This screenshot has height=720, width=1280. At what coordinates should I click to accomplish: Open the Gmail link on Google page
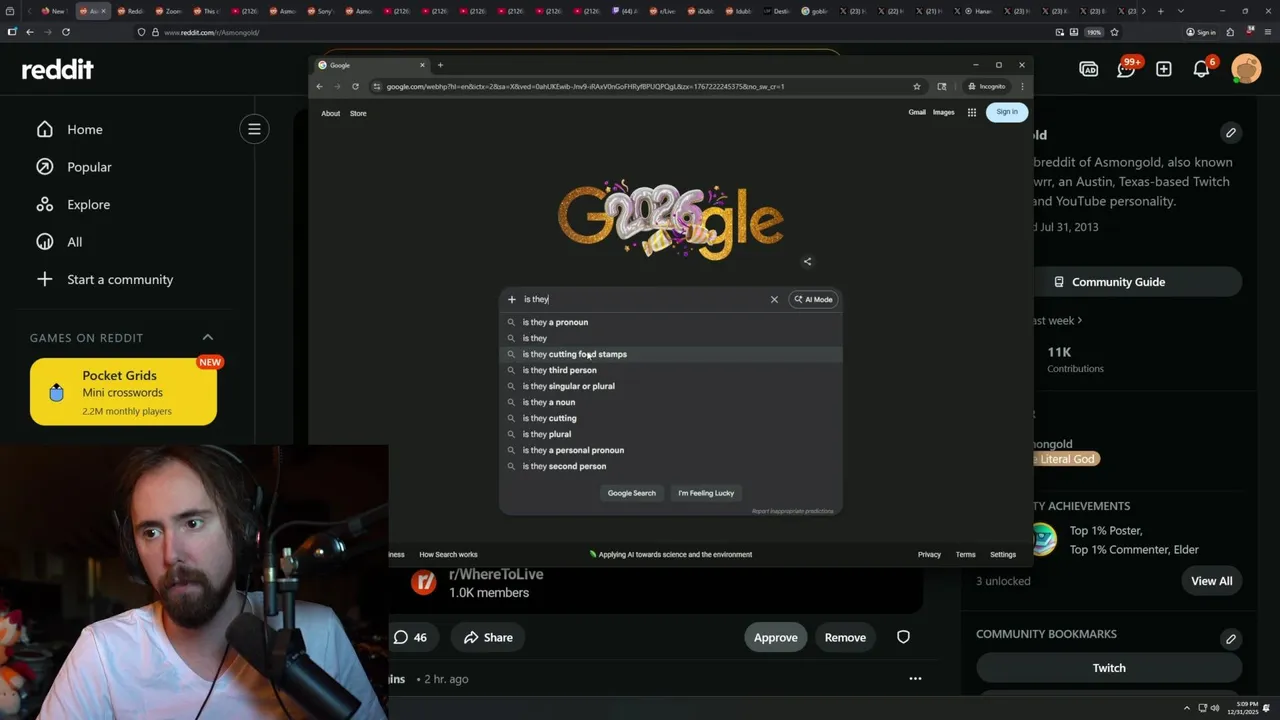coord(917,112)
